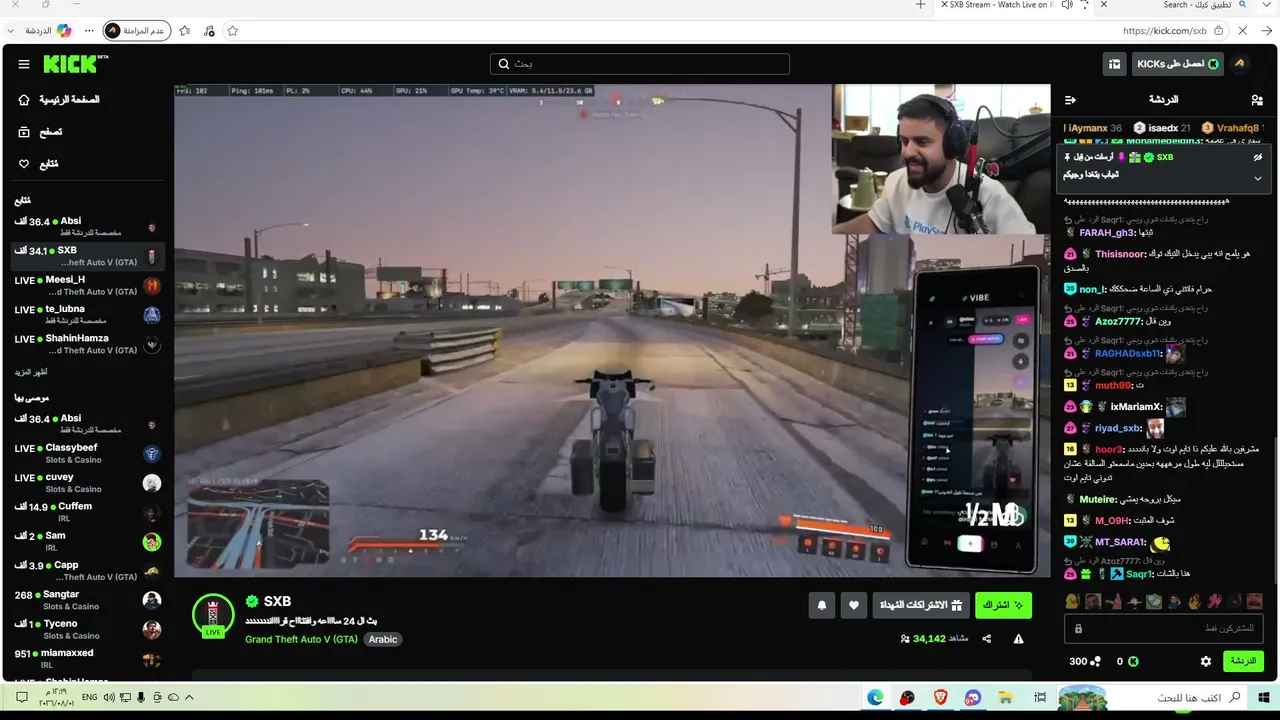Open Sam recommended channel

[87, 541]
